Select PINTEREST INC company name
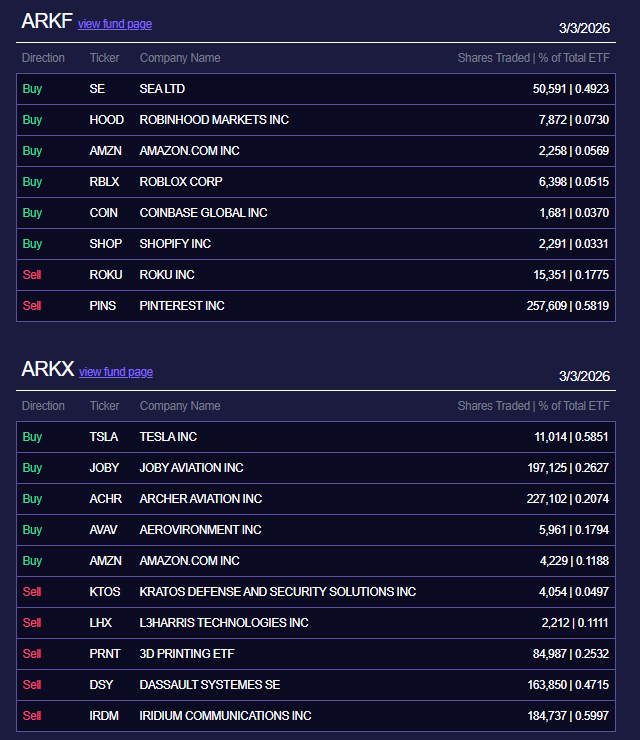This screenshot has height=740, width=640. [x=182, y=306]
